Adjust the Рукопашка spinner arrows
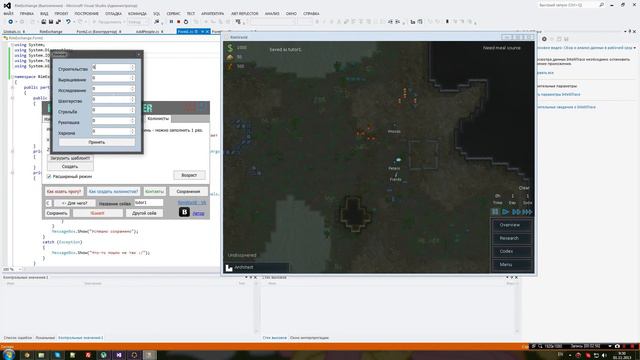 coord(132,120)
